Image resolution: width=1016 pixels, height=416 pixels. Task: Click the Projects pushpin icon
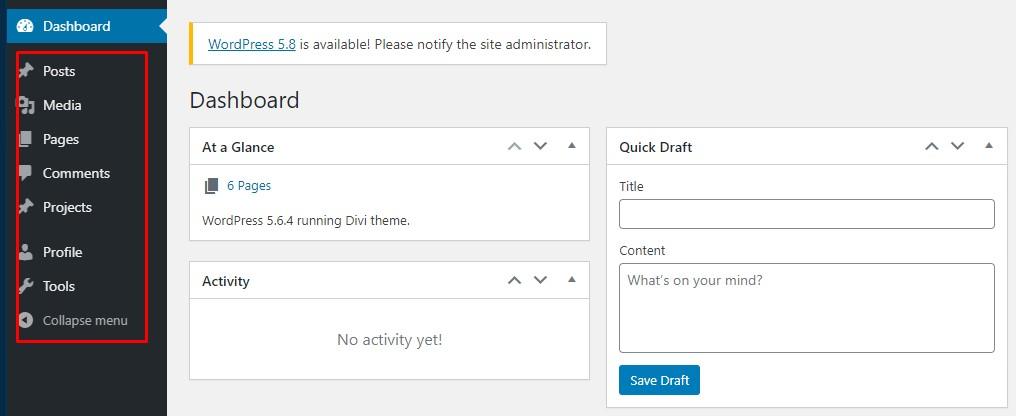(x=25, y=207)
